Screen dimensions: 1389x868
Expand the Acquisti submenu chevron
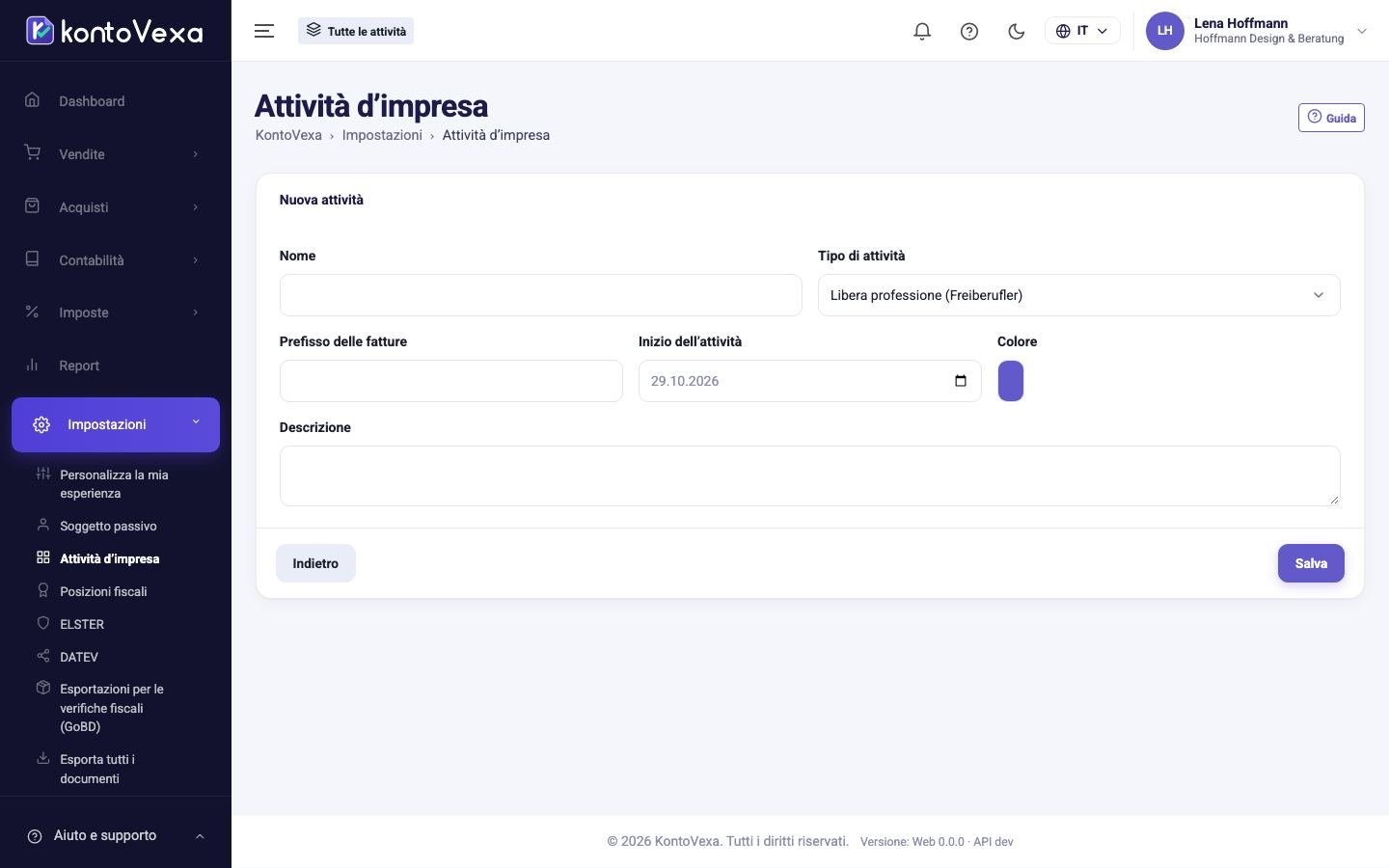click(x=195, y=207)
